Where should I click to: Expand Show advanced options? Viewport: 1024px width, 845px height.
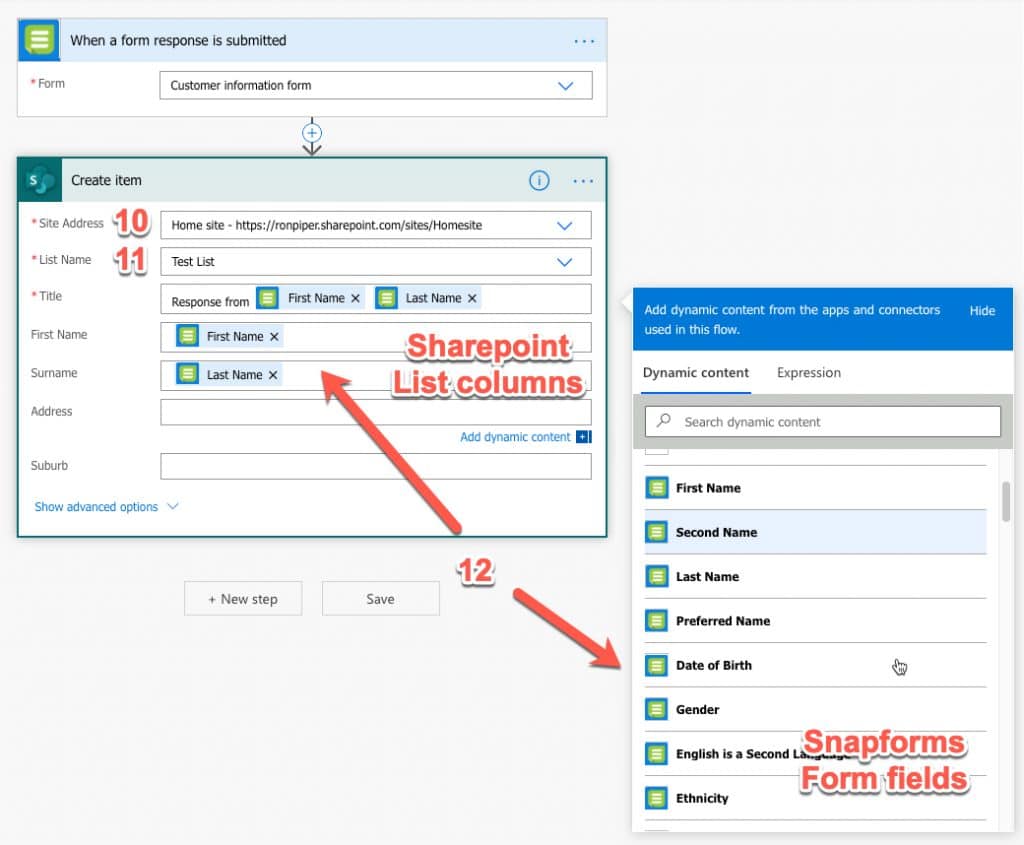98,506
